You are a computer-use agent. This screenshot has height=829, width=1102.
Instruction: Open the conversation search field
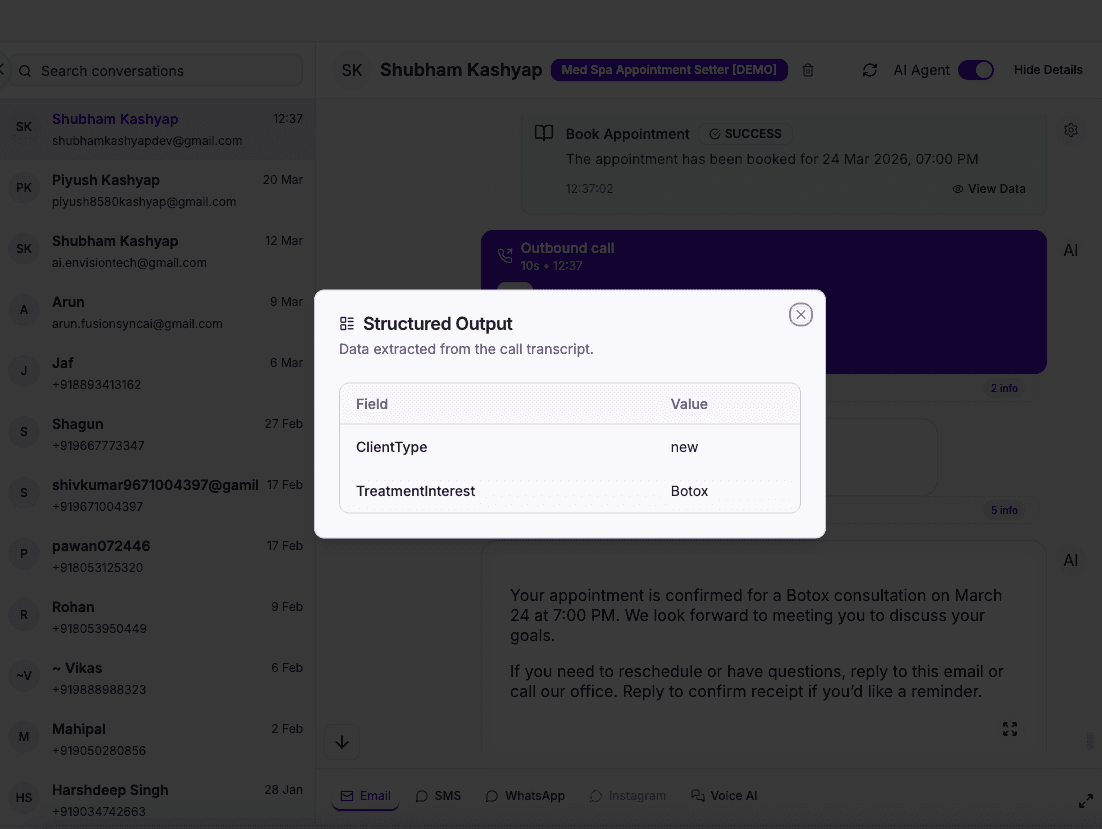click(x=153, y=70)
